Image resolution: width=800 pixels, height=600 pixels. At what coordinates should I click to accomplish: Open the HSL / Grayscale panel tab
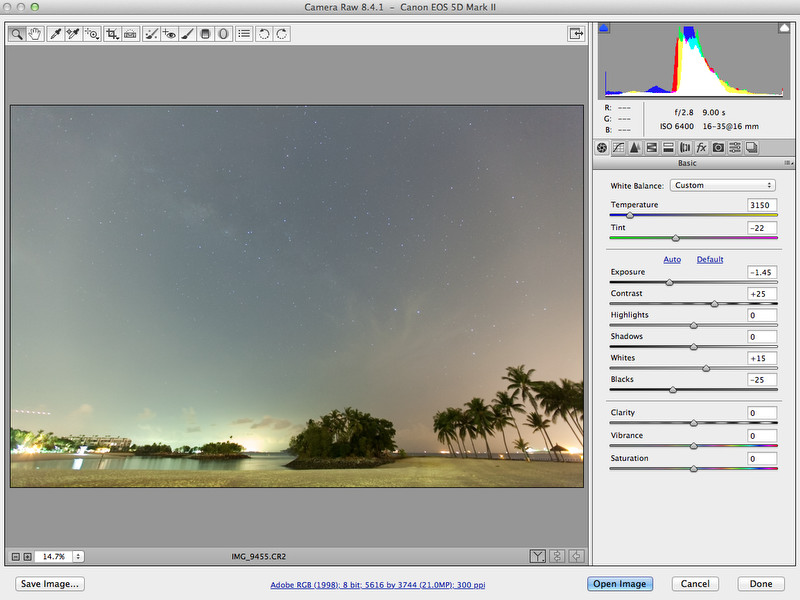point(652,147)
